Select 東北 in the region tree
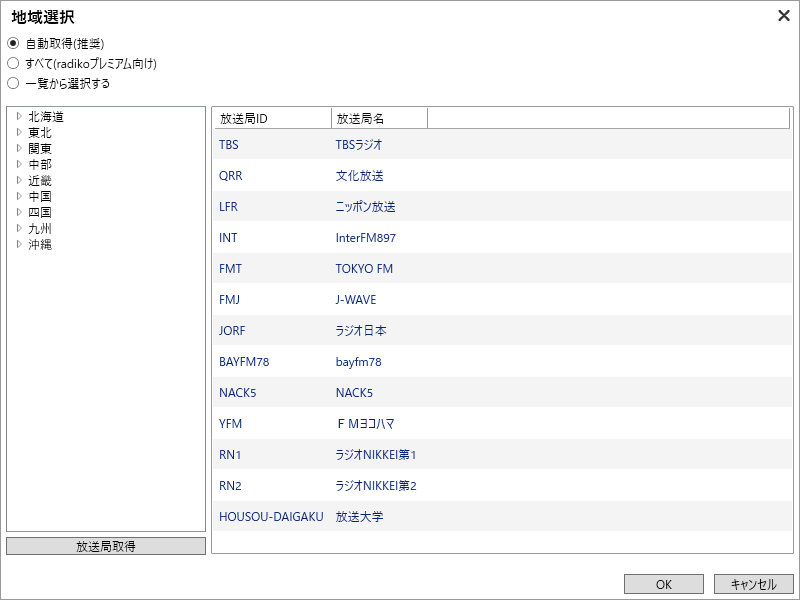 [x=40, y=133]
